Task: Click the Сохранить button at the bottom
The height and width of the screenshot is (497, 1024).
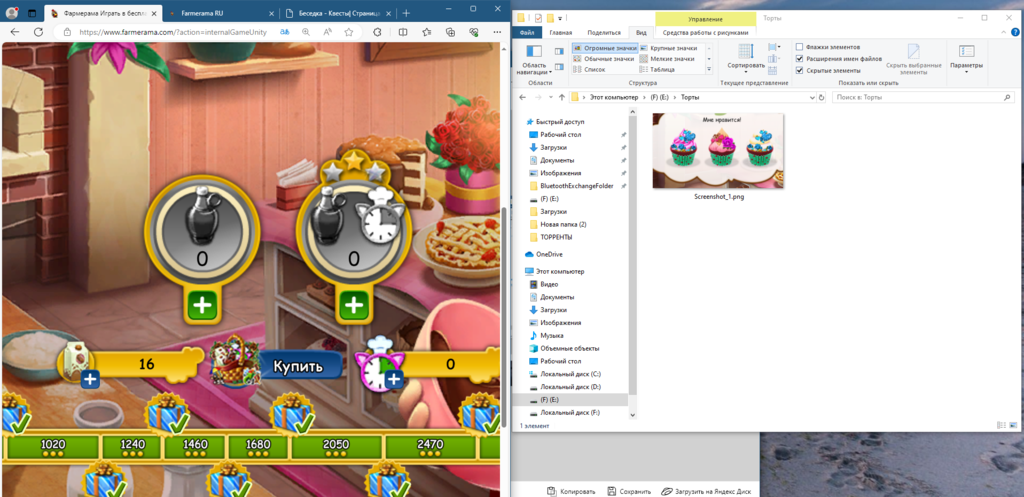Action: 628,491
